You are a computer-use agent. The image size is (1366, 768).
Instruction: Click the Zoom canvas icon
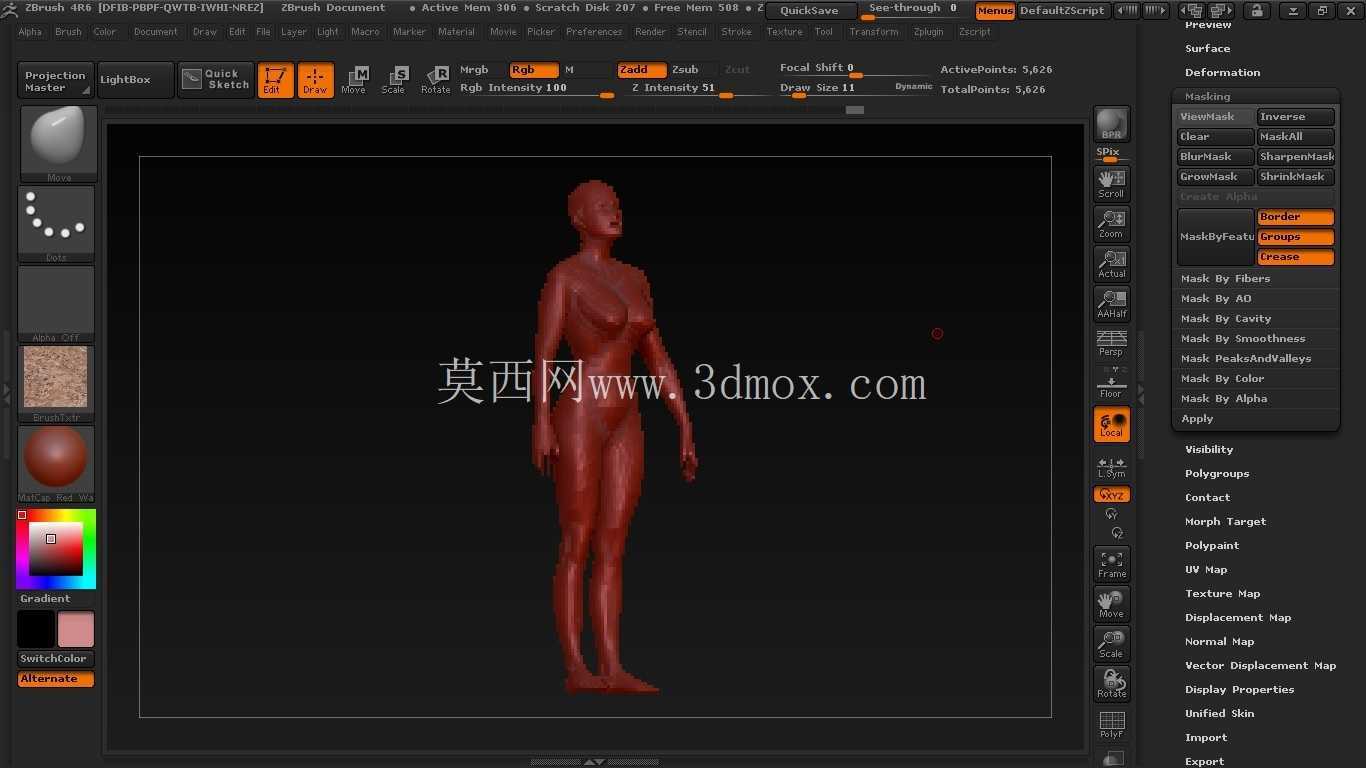pos(1111,223)
